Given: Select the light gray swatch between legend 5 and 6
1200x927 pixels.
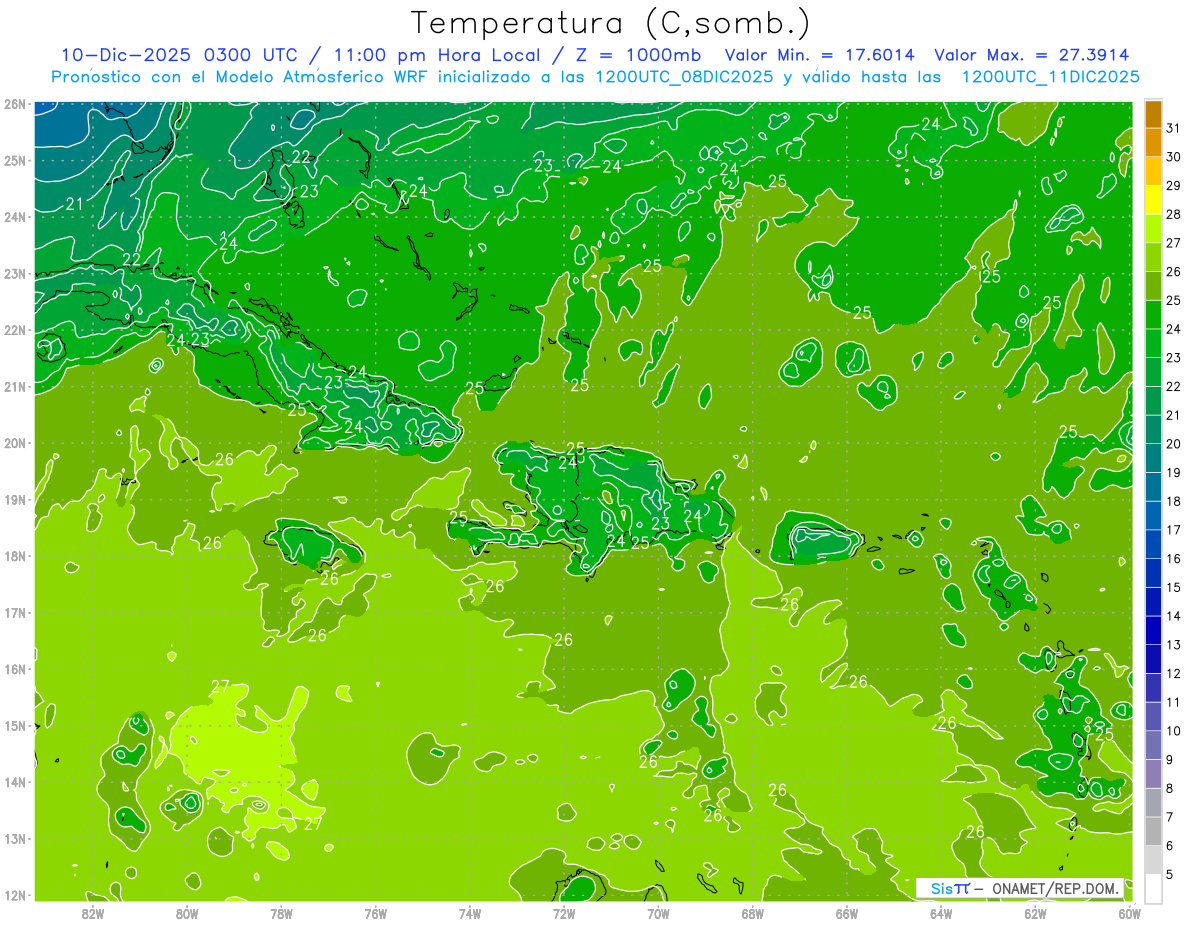Looking at the screenshot, I should click(x=1153, y=859).
